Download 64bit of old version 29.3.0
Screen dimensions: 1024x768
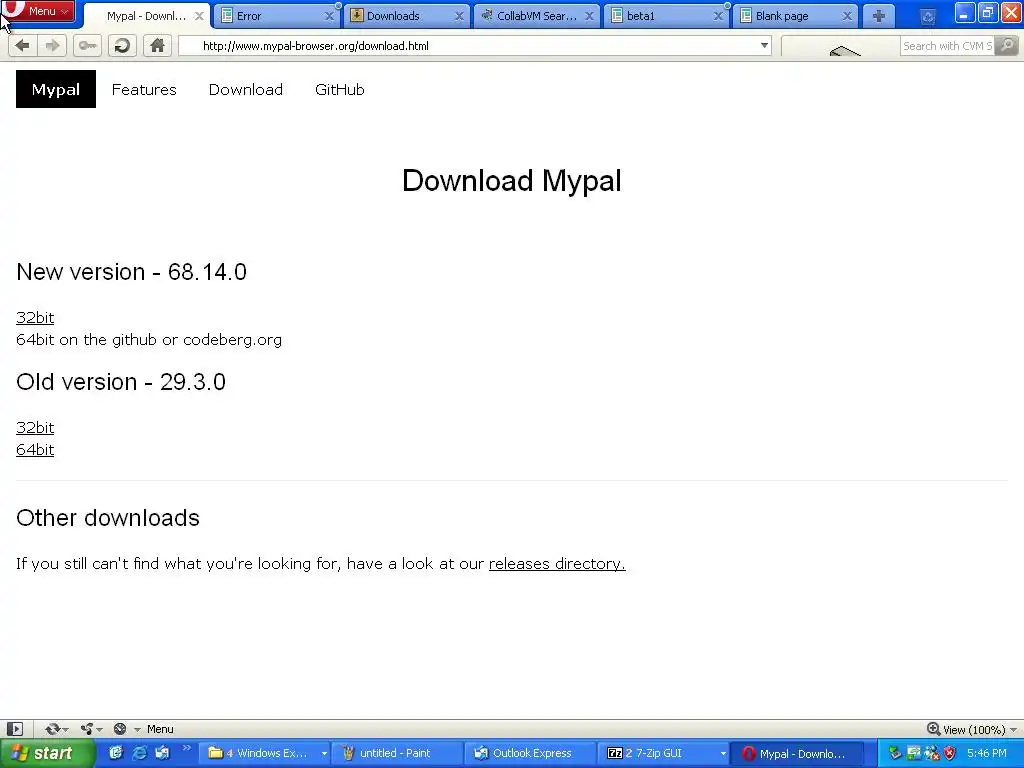35,449
